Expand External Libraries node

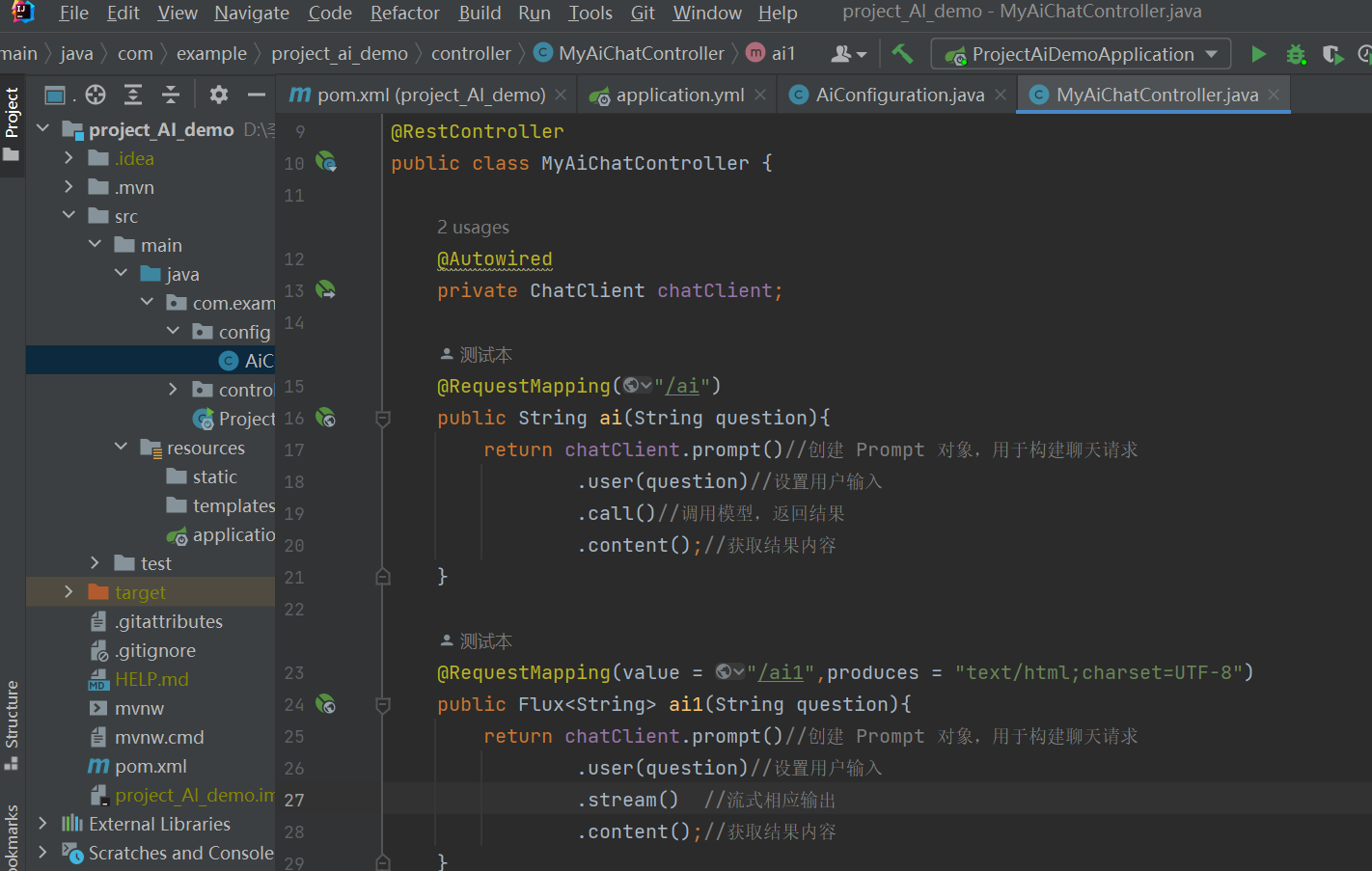point(42,824)
